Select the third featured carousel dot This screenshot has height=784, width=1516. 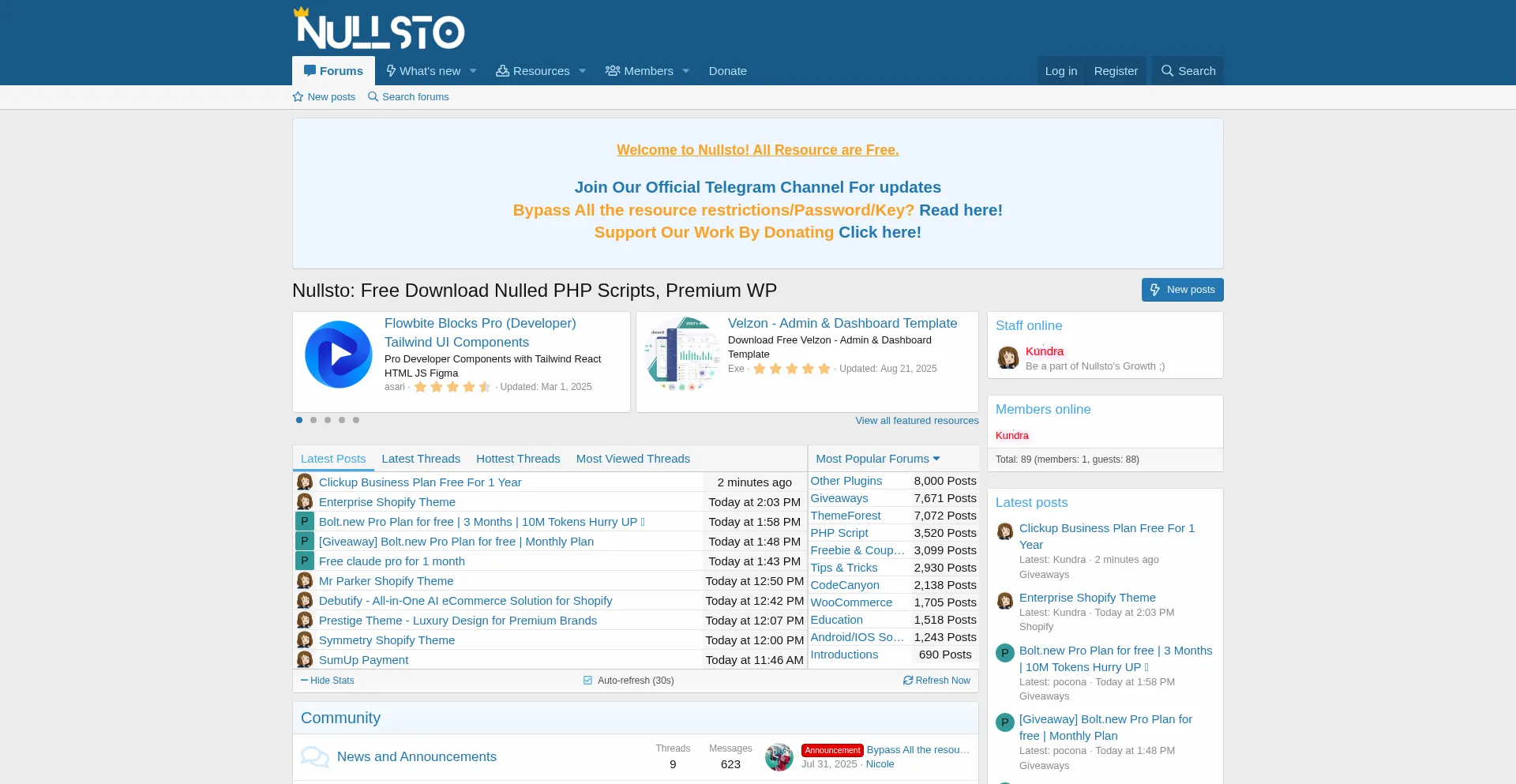(328, 420)
